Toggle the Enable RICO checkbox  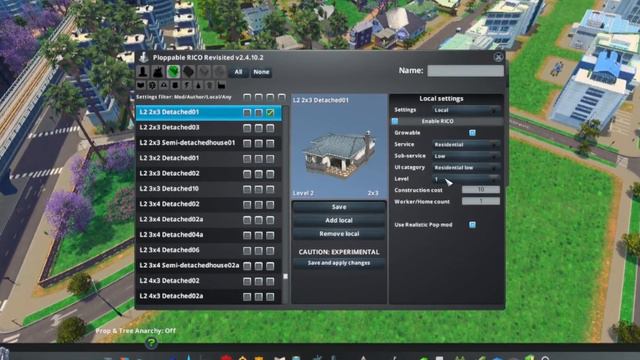tap(395, 121)
